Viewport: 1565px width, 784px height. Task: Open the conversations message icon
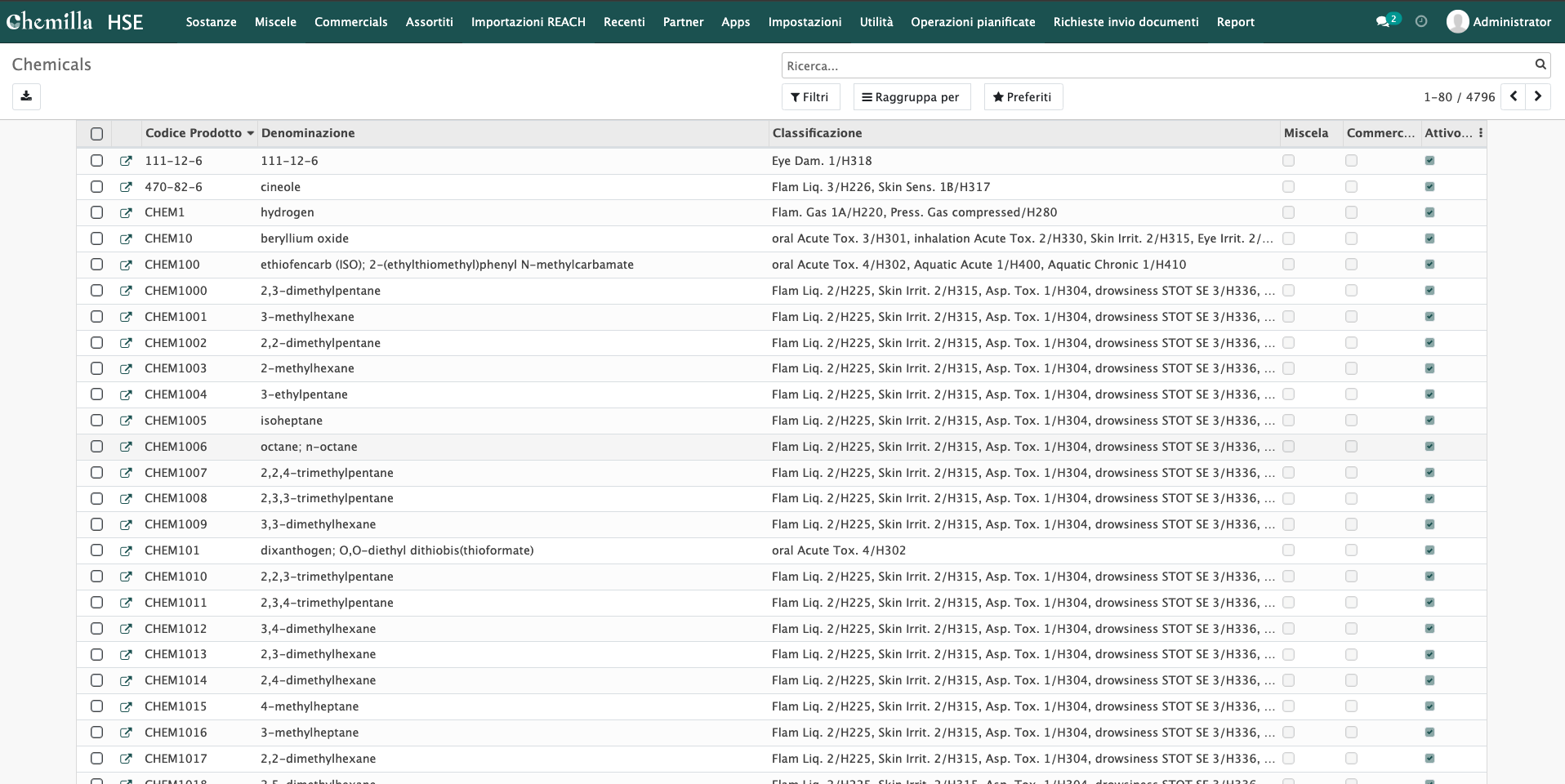(x=1382, y=22)
